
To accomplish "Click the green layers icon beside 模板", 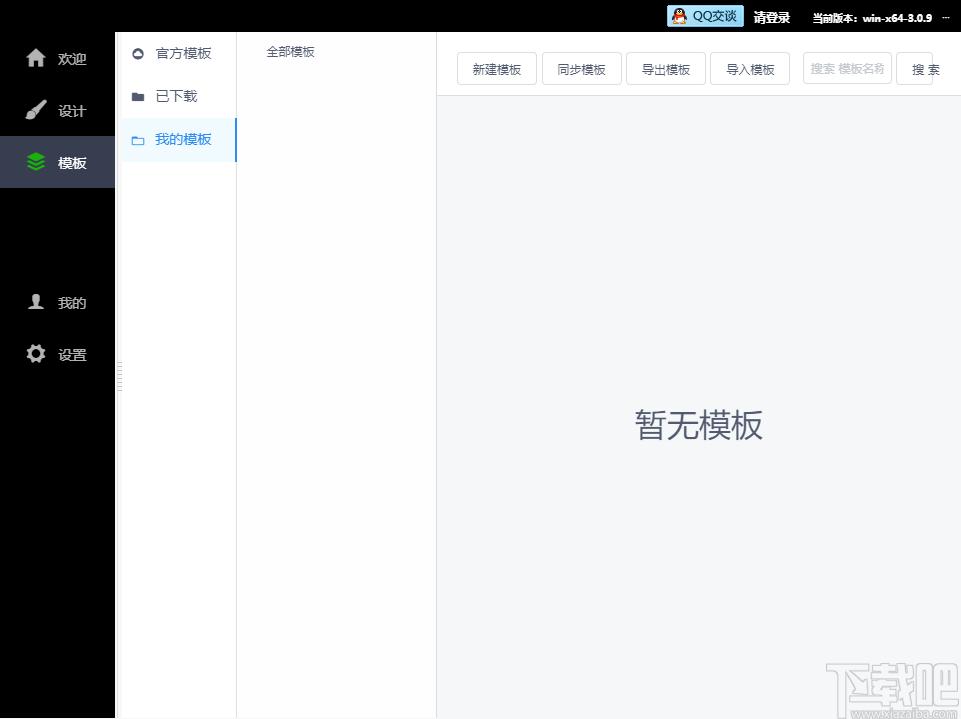I will tap(36, 162).
